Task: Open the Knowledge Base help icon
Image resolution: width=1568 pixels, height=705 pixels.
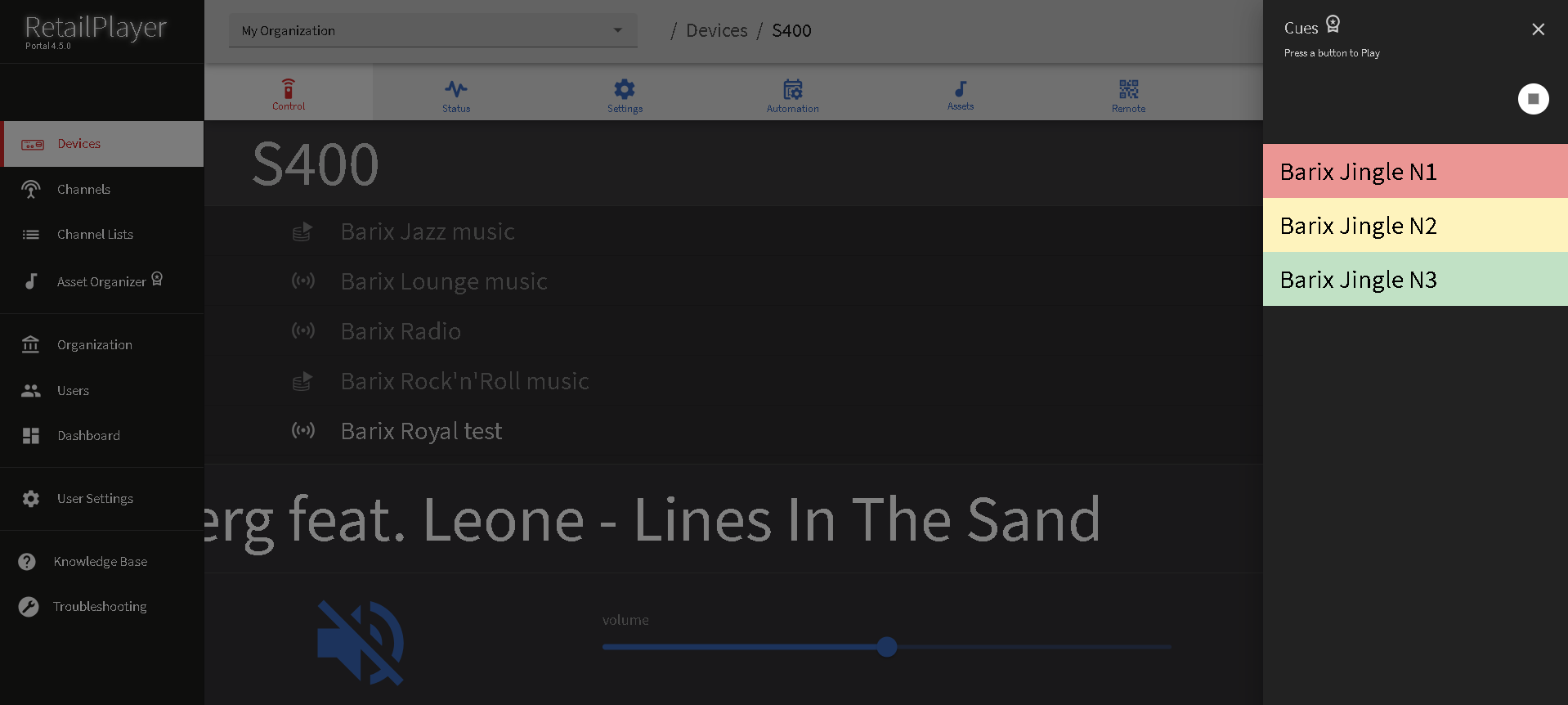Action: click(x=27, y=562)
